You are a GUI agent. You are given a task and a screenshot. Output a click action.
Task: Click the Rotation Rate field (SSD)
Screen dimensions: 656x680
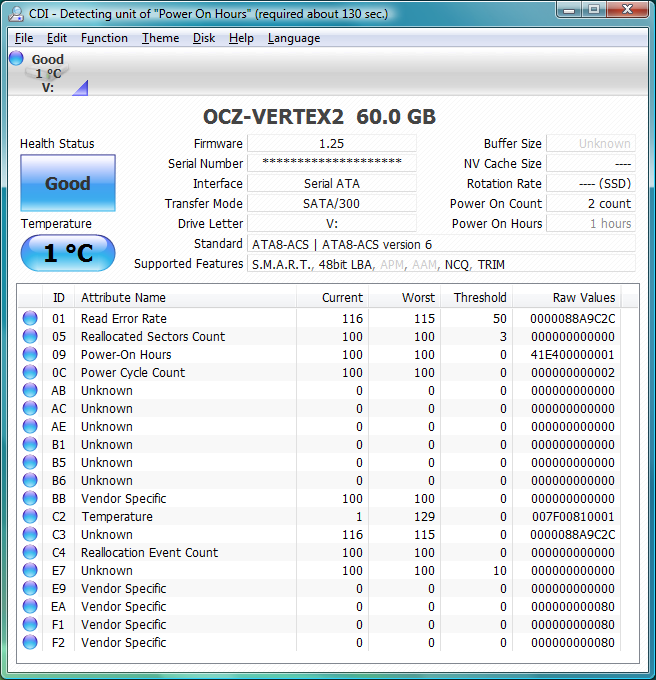(591, 183)
